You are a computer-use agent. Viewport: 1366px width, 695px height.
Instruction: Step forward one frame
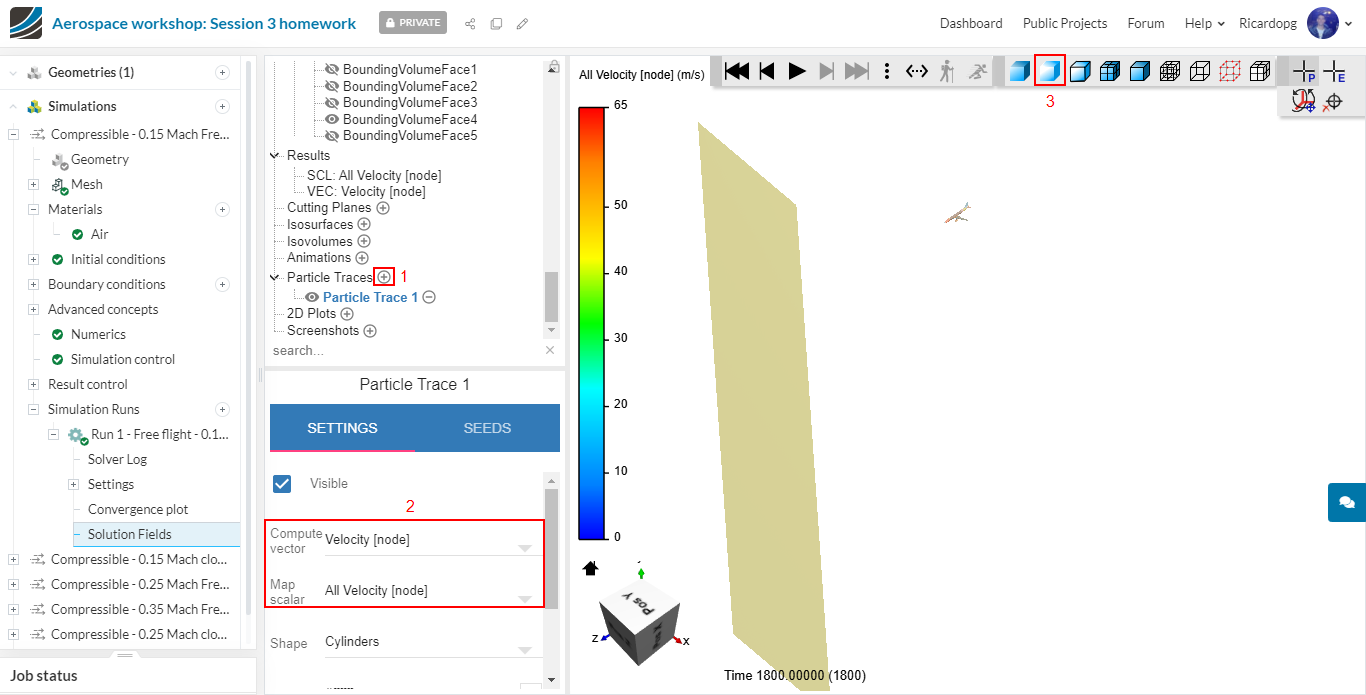(x=826, y=71)
